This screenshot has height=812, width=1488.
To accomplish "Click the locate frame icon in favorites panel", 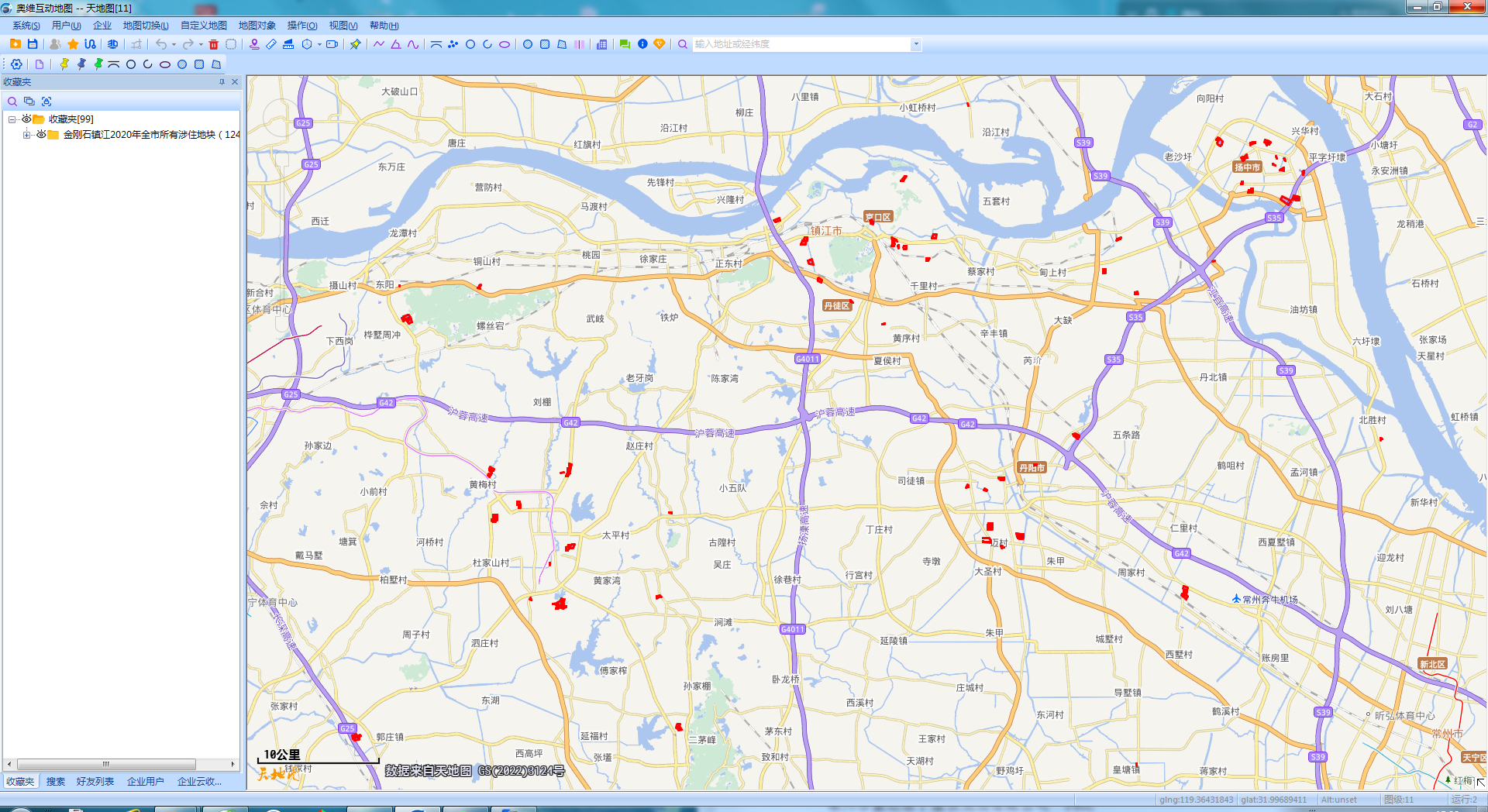I will pos(46,101).
